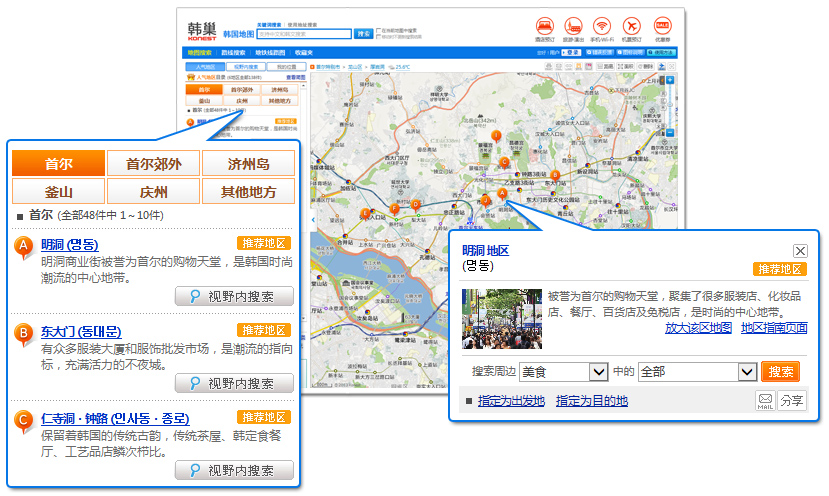Open the 美食 category dropdown
The image size is (829, 496).
tap(598, 372)
